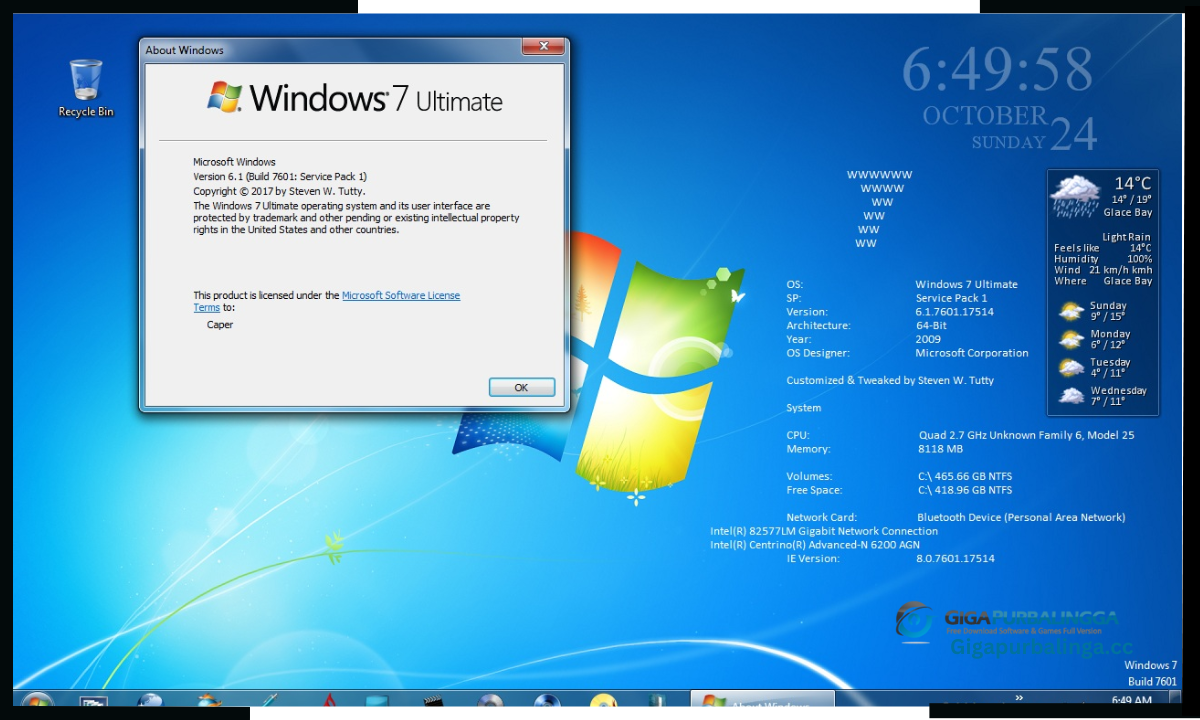The width and height of the screenshot is (1200, 720).
Task: Show hidden tray icons via the chevron
Action: click(1019, 698)
